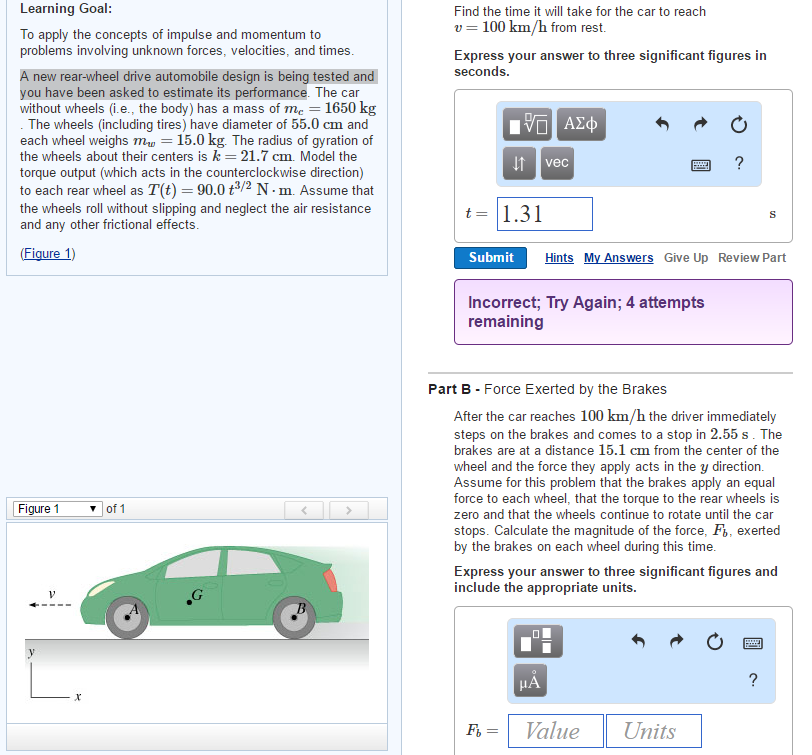The height and width of the screenshot is (755, 812).
Task: Open the Greek symbols ΑΣφ palette
Action: (x=581, y=125)
